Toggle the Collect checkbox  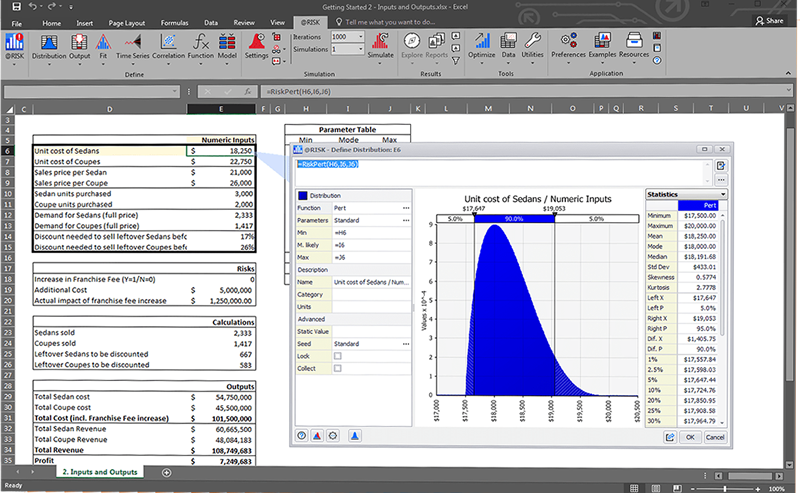pyautogui.click(x=338, y=368)
